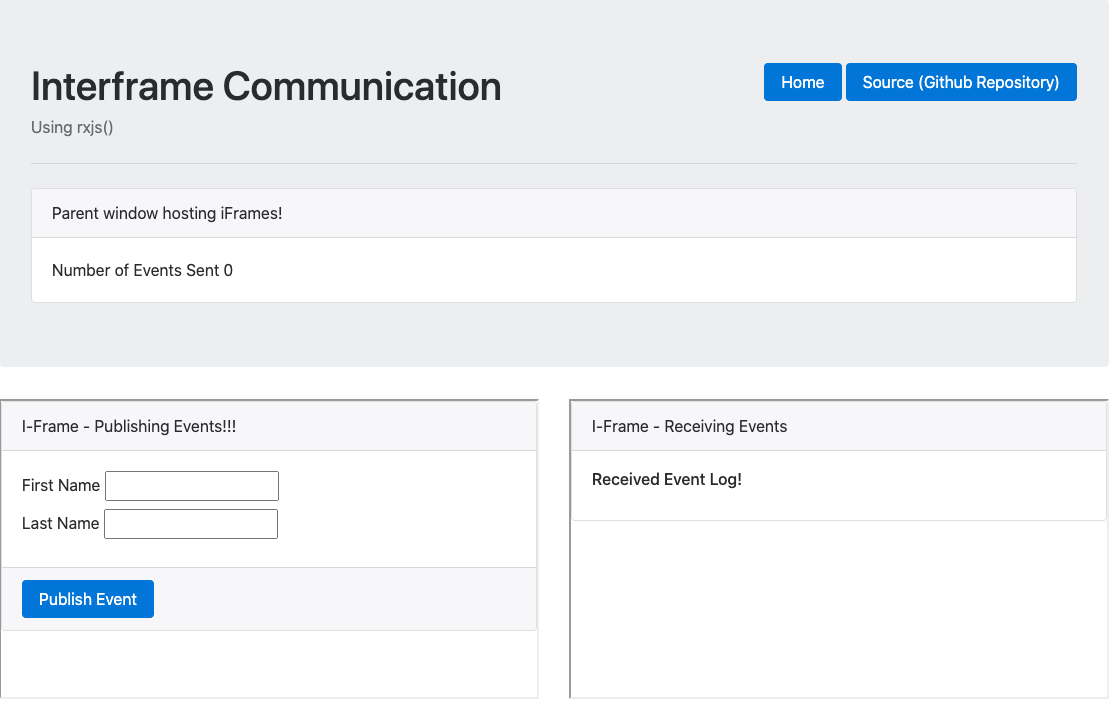The width and height of the screenshot is (1109, 701).
Task: Click the Last Name field label
Action: [60, 523]
